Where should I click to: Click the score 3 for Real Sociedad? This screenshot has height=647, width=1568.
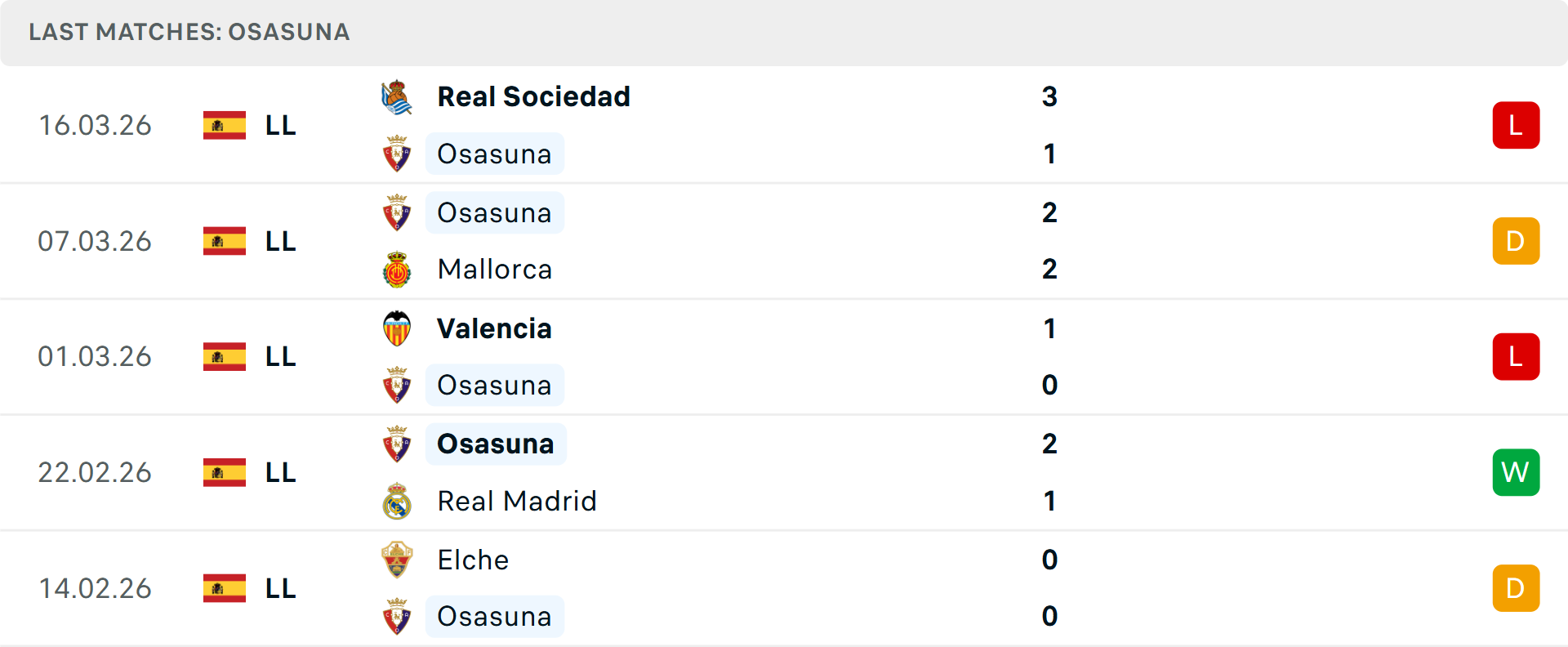(1050, 96)
